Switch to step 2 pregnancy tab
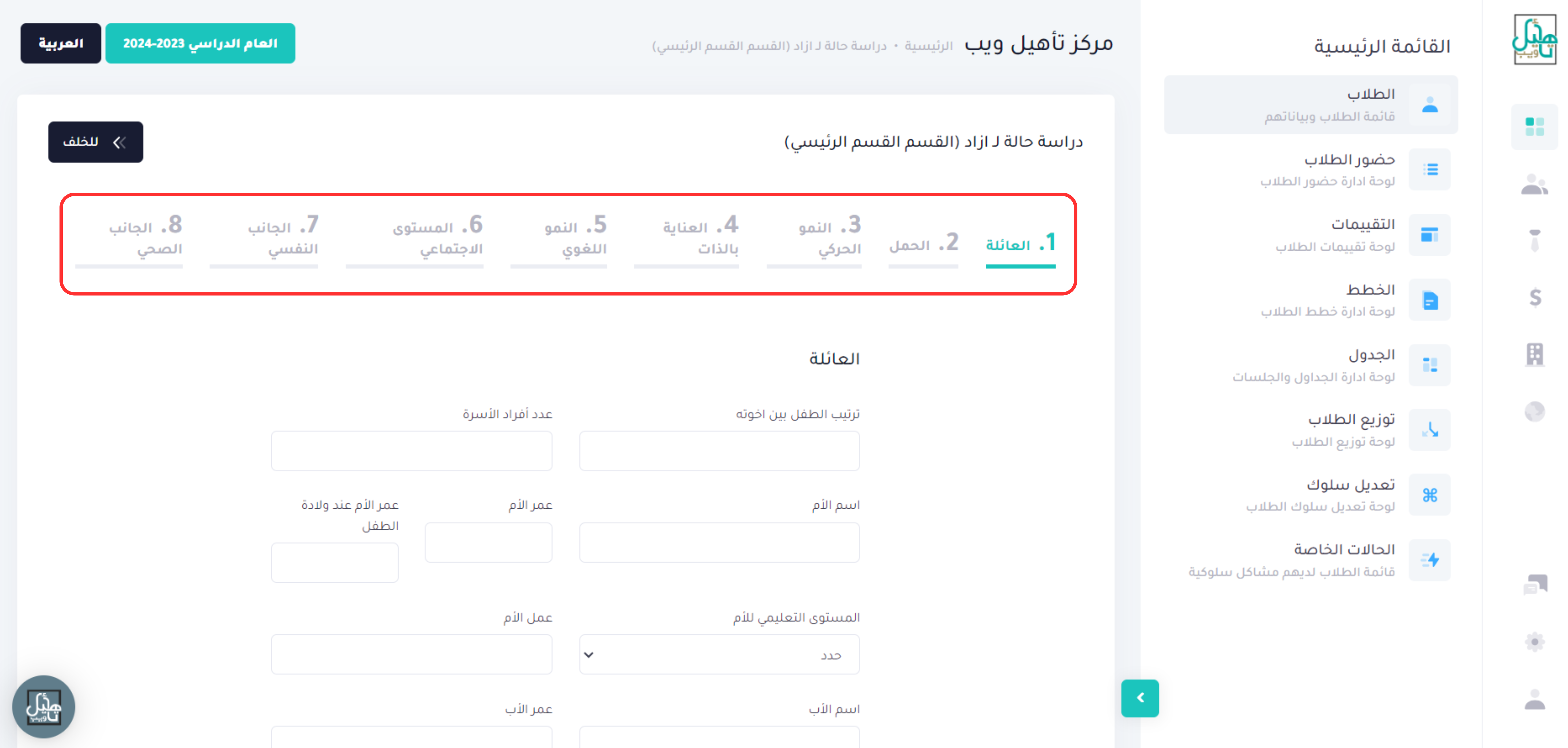This screenshot has width=1568, height=748. [x=923, y=245]
